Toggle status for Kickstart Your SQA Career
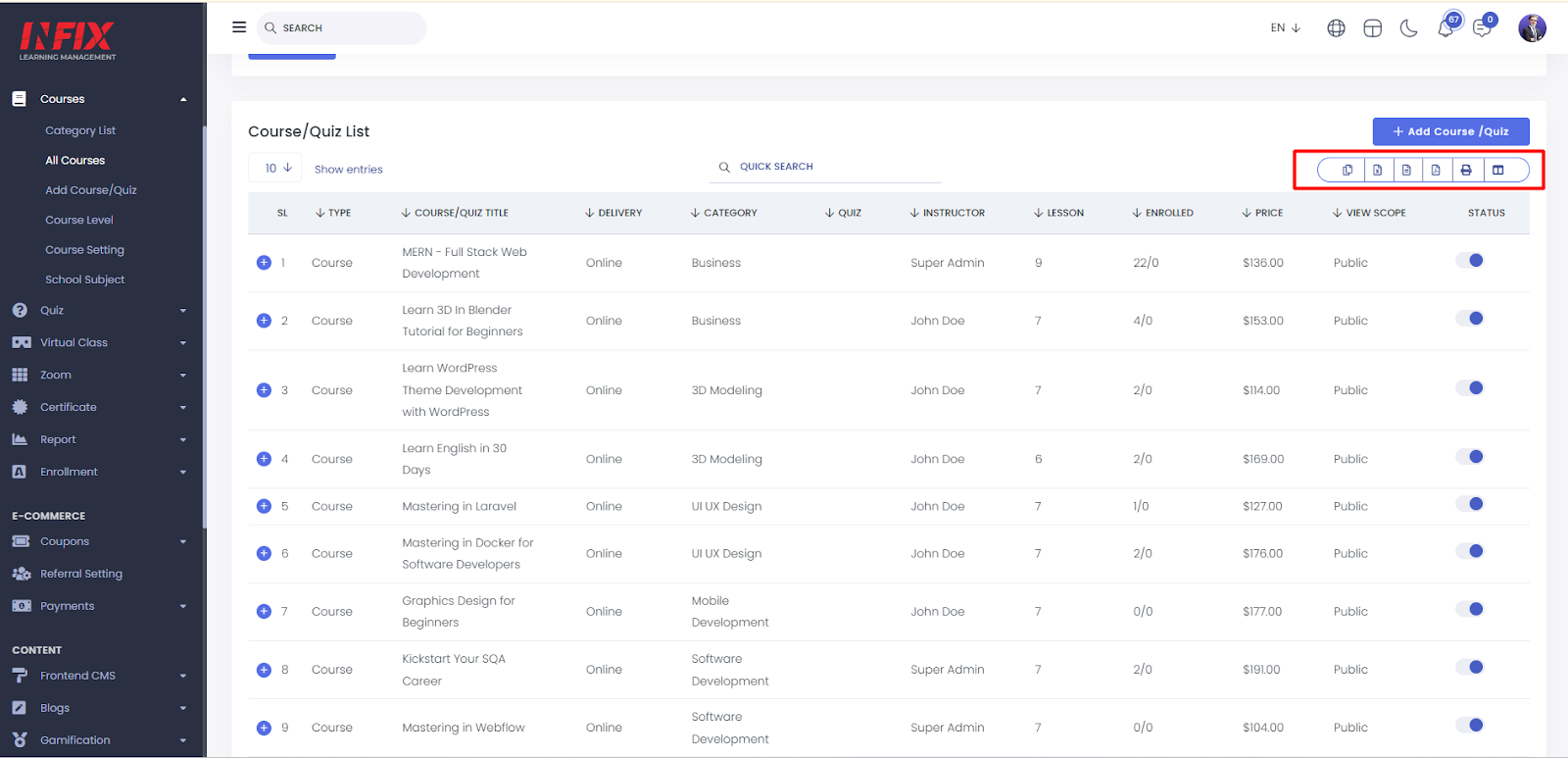The width and height of the screenshot is (1568, 758). (x=1470, y=668)
